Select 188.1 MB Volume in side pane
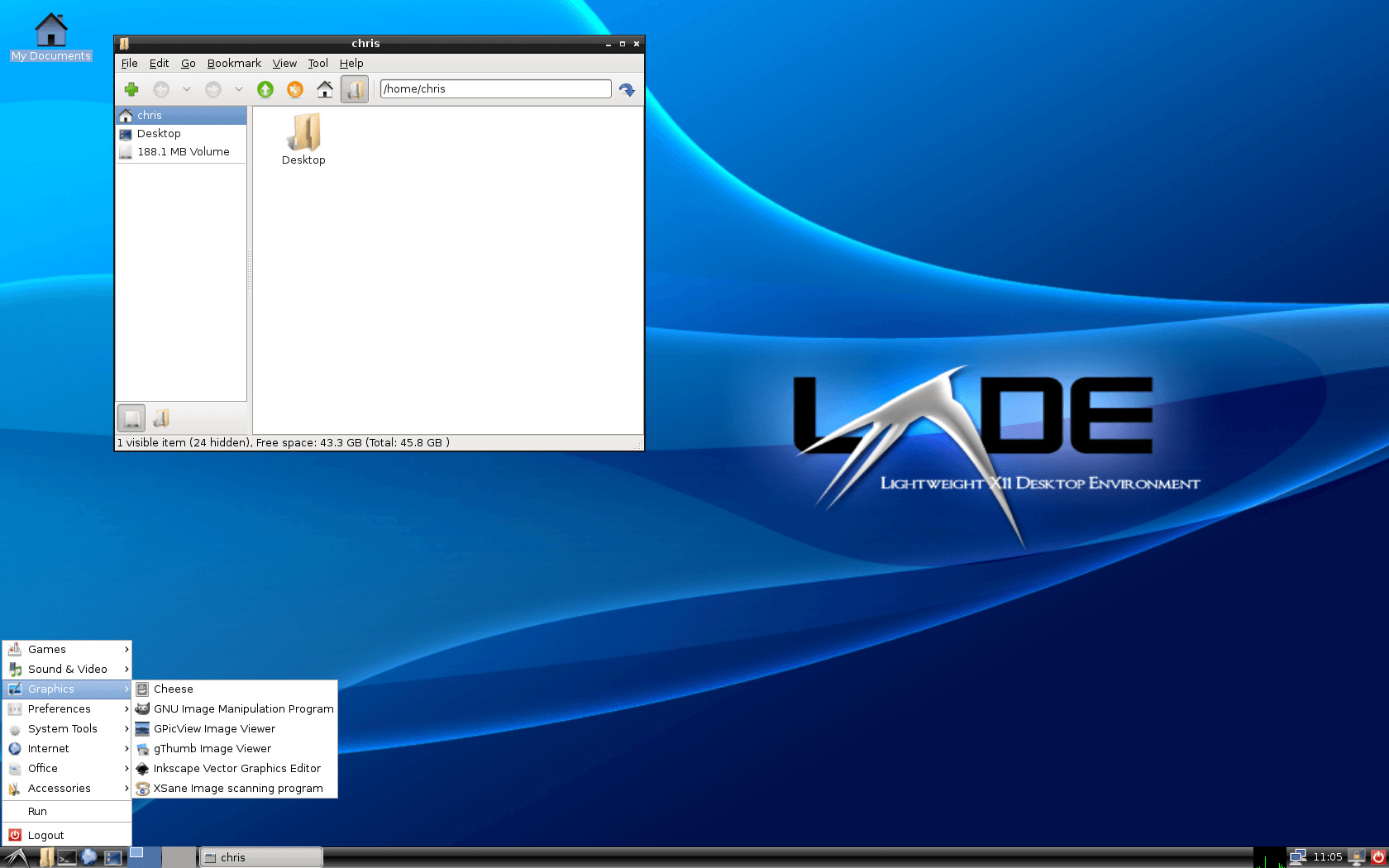This screenshot has height=868, width=1389. 183,151
